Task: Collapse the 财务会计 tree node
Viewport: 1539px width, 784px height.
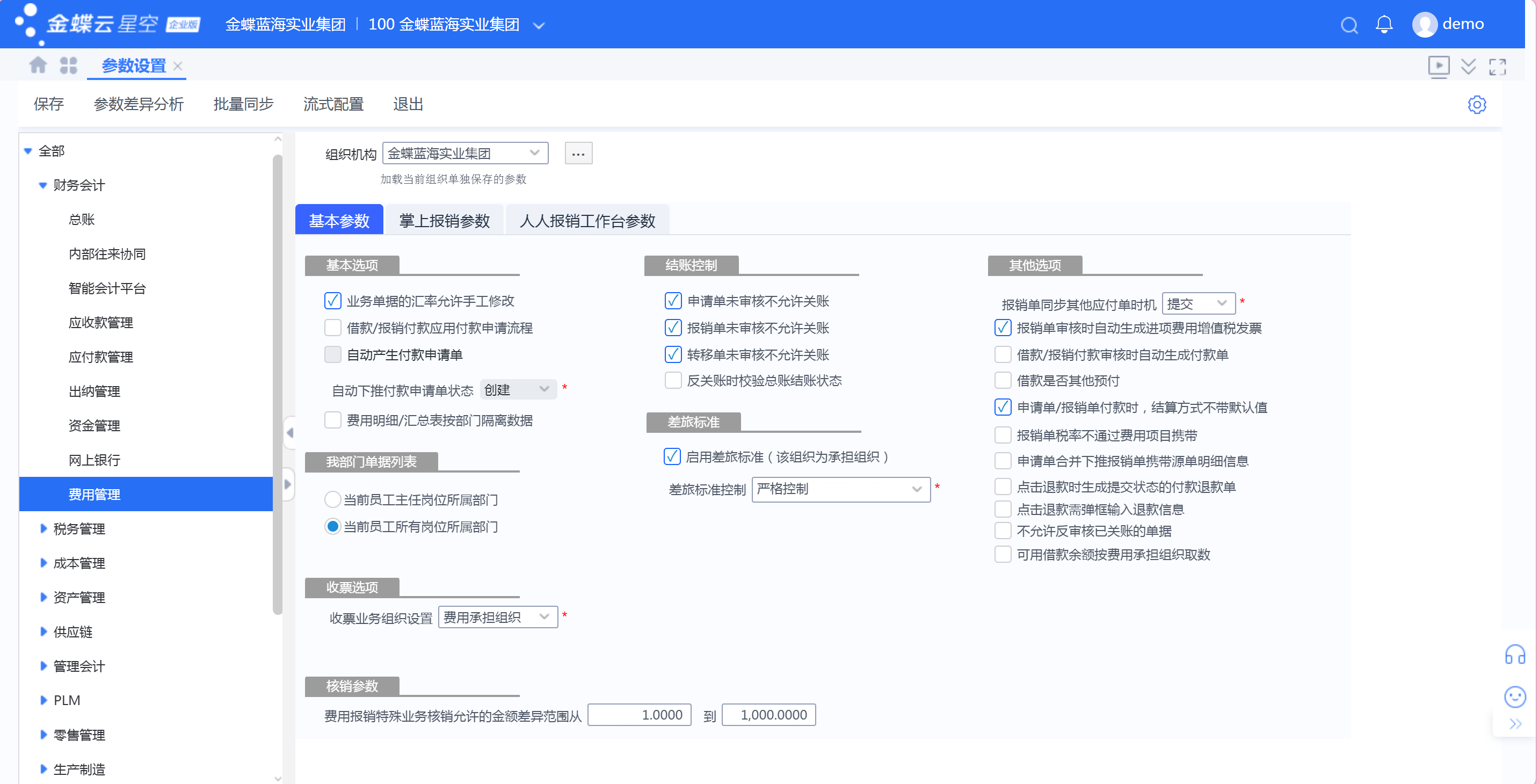Action: pyautogui.click(x=42, y=185)
